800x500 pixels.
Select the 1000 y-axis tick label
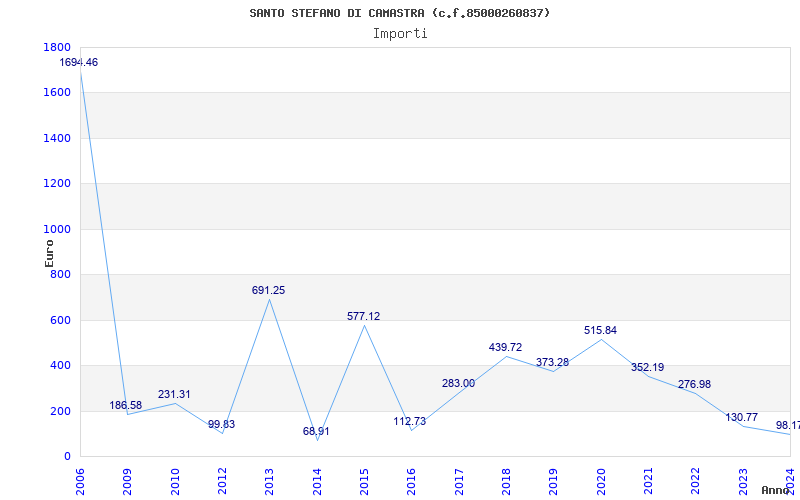pos(57,229)
